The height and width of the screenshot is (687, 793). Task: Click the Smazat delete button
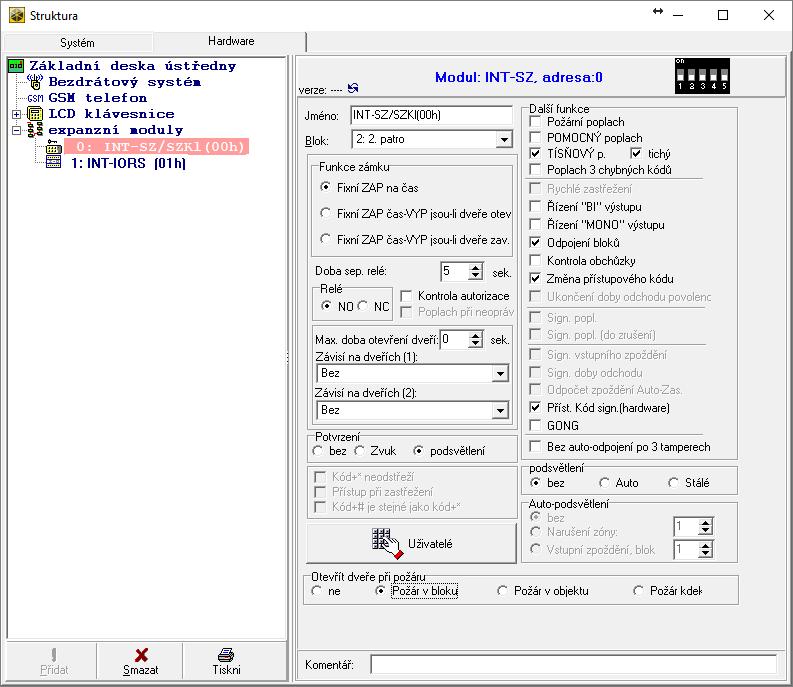point(140,662)
